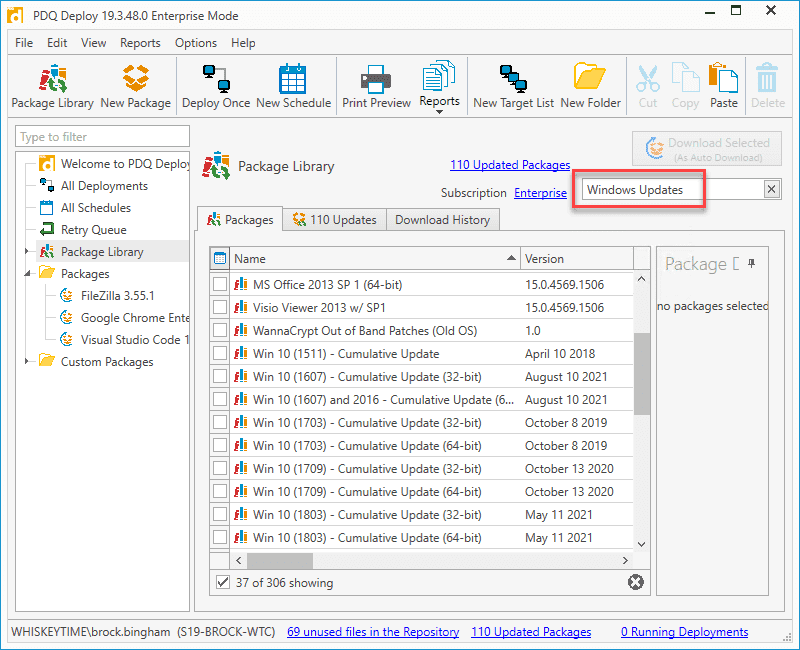Click the Type to filter field
Screen dimensions: 800x650
[103, 137]
